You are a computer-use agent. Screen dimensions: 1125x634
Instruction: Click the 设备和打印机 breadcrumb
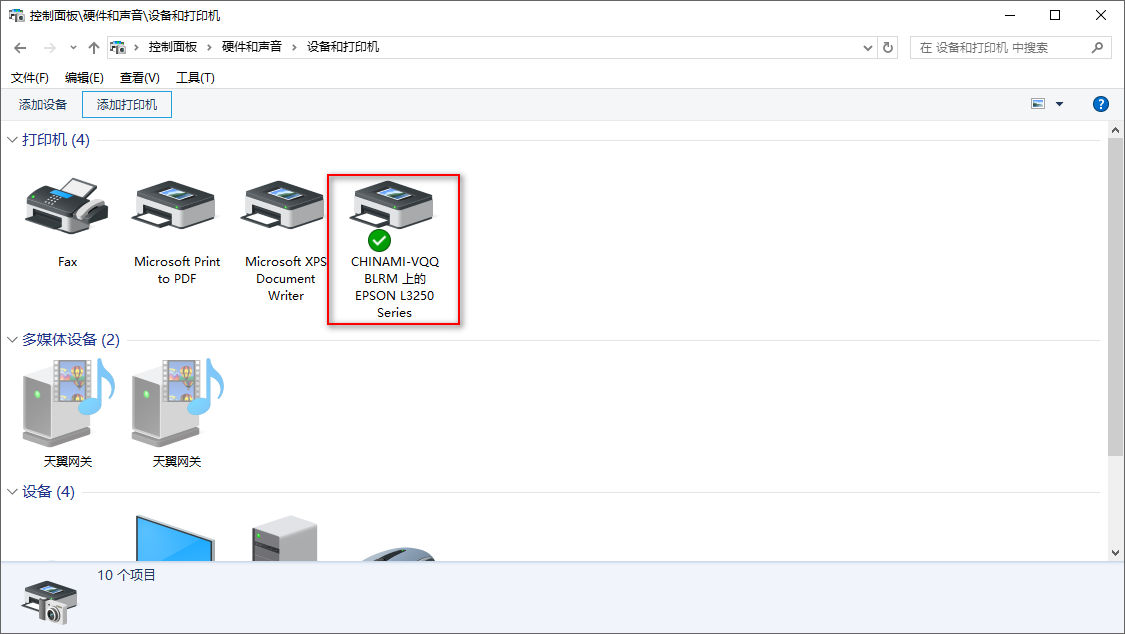pos(343,47)
